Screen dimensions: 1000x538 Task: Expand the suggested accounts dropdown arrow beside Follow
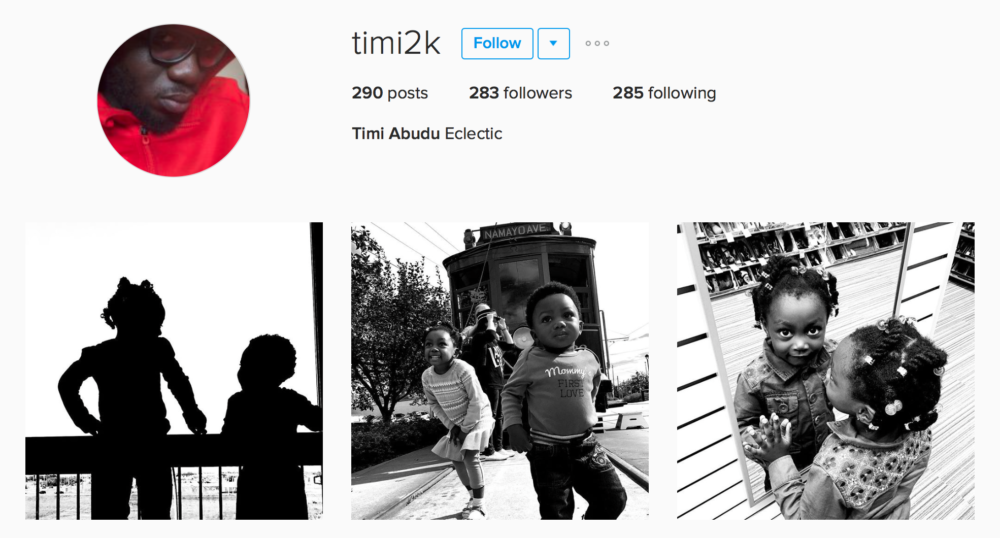click(554, 43)
